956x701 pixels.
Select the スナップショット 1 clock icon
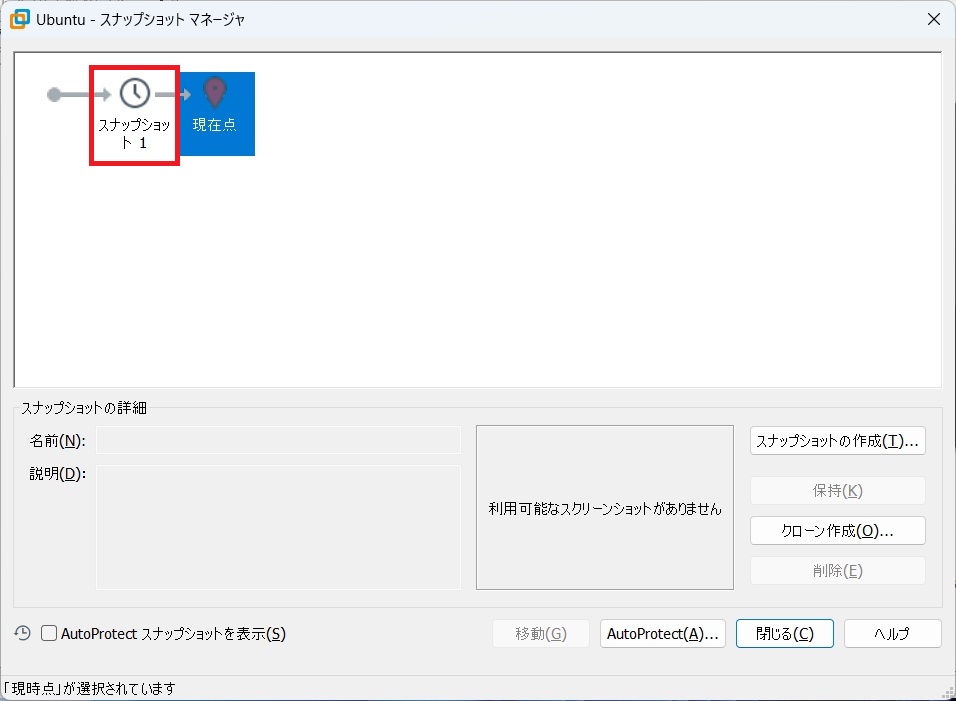pos(134,93)
